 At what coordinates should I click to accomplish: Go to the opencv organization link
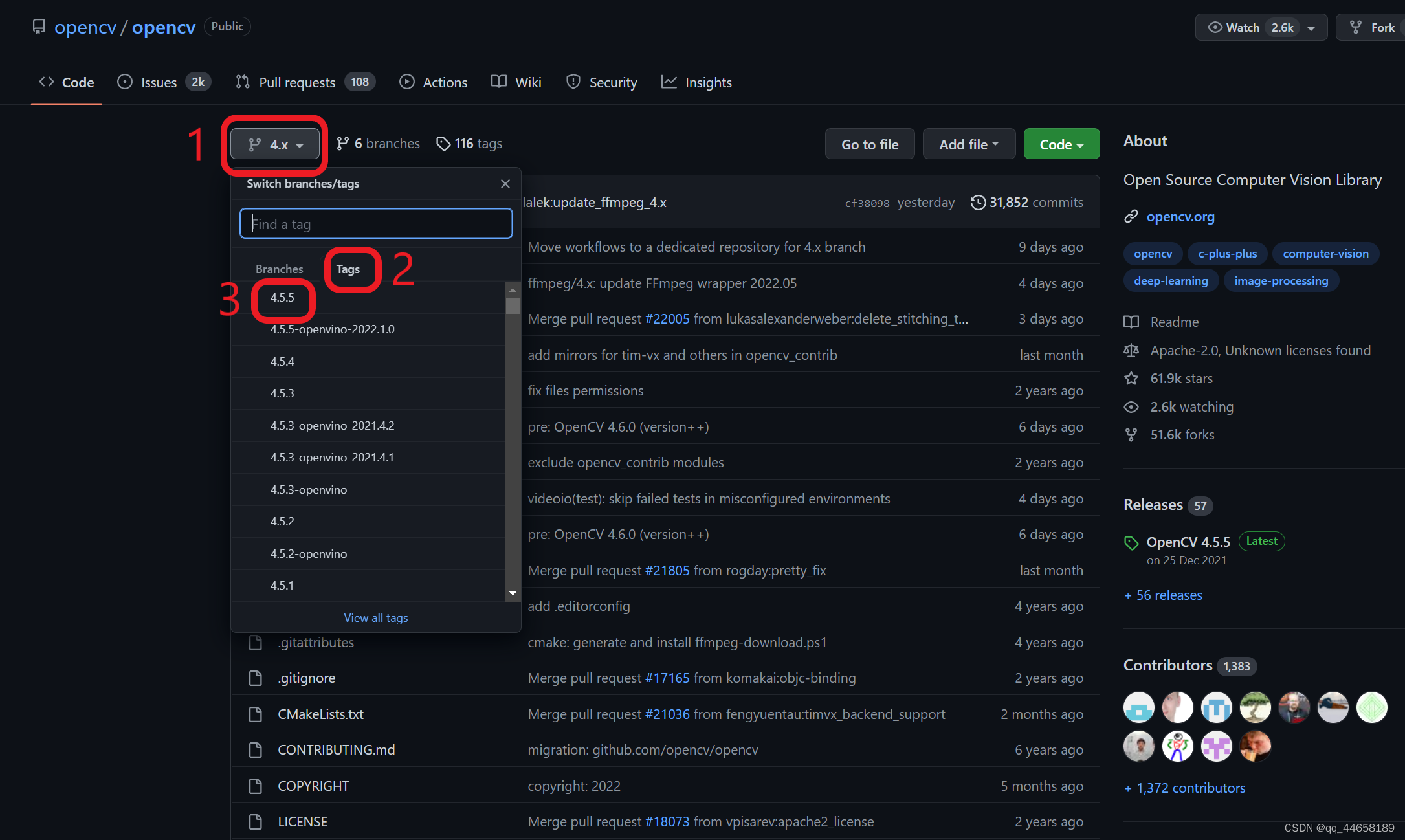click(85, 27)
